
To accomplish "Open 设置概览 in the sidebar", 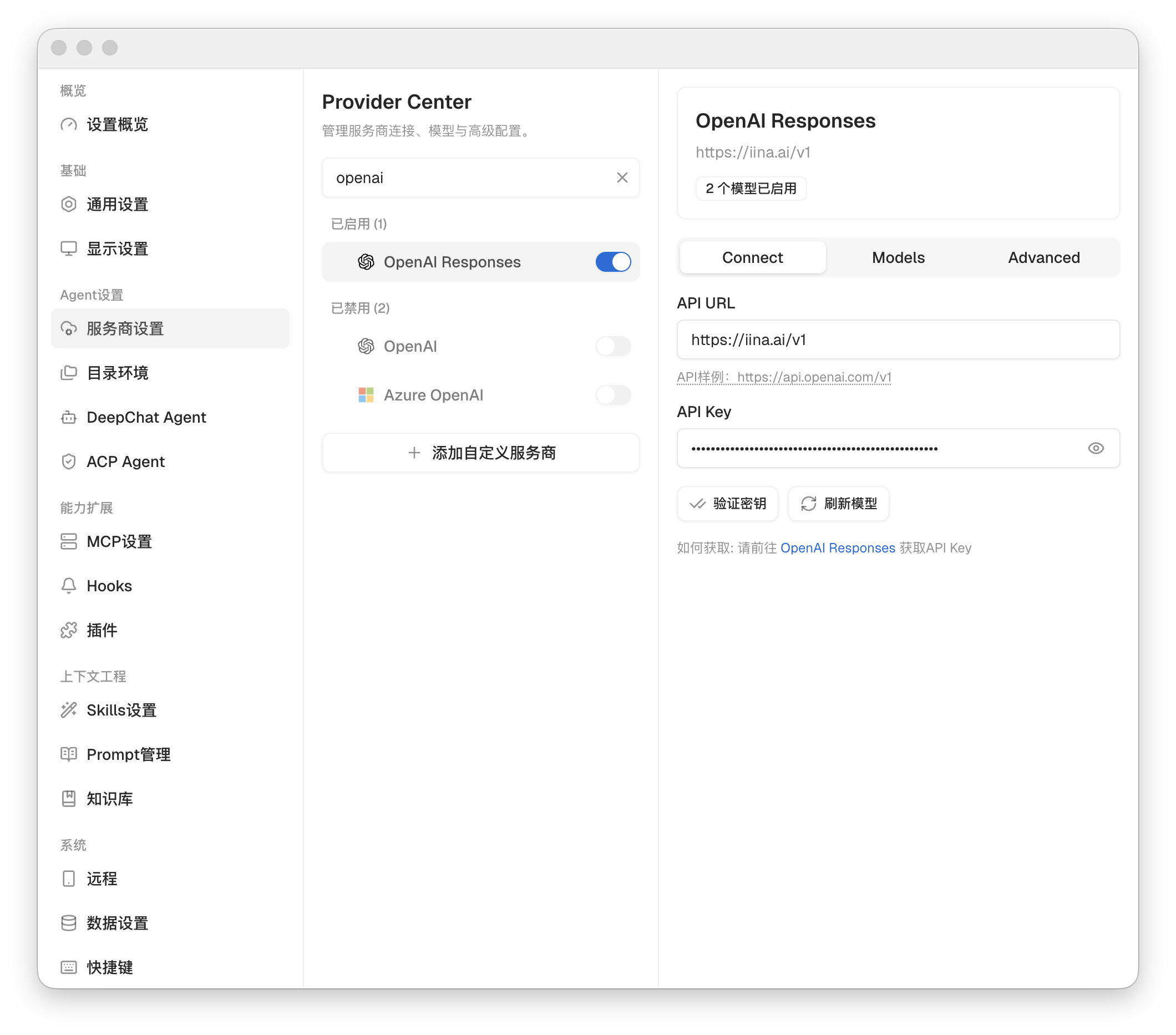I will (x=170, y=124).
